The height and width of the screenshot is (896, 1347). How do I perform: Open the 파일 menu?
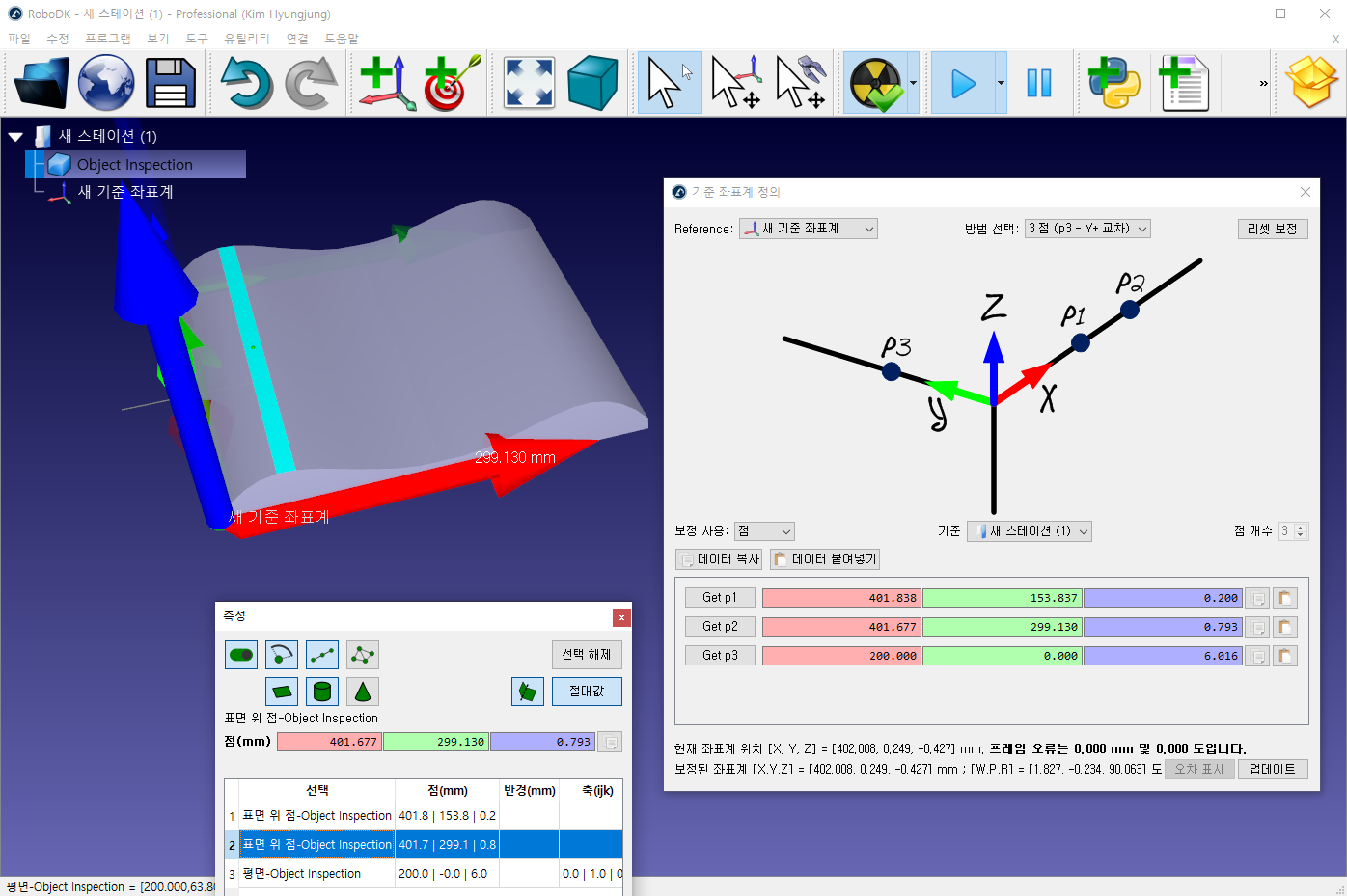(x=19, y=39)
